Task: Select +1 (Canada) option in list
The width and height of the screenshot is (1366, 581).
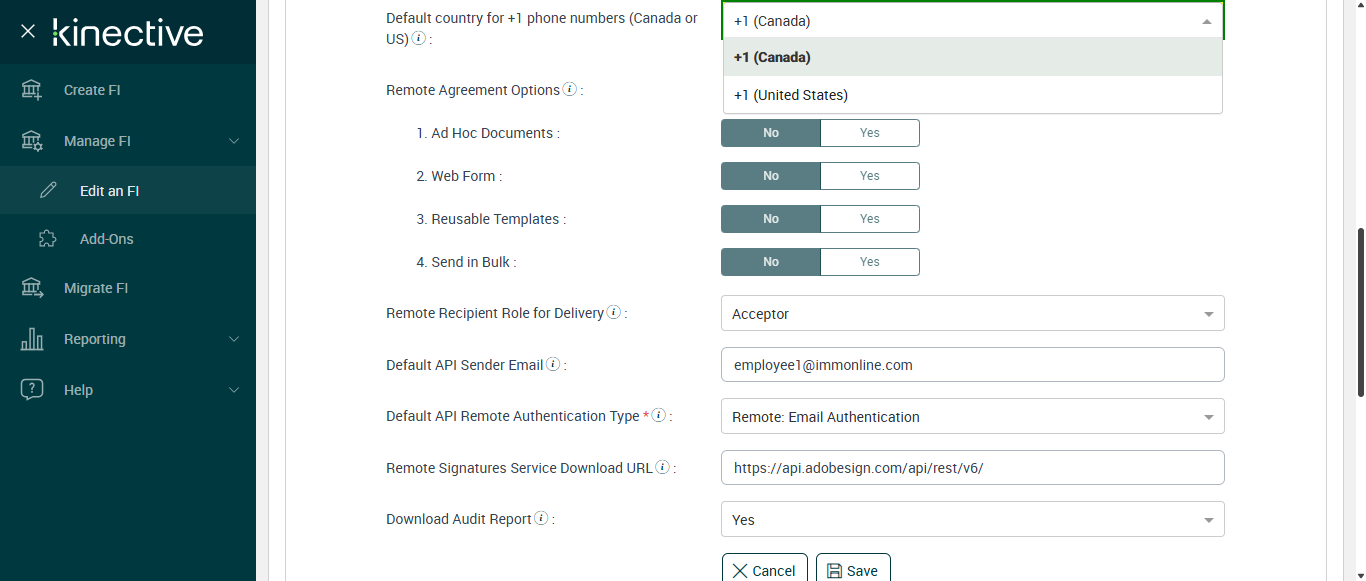Action: 772,57
